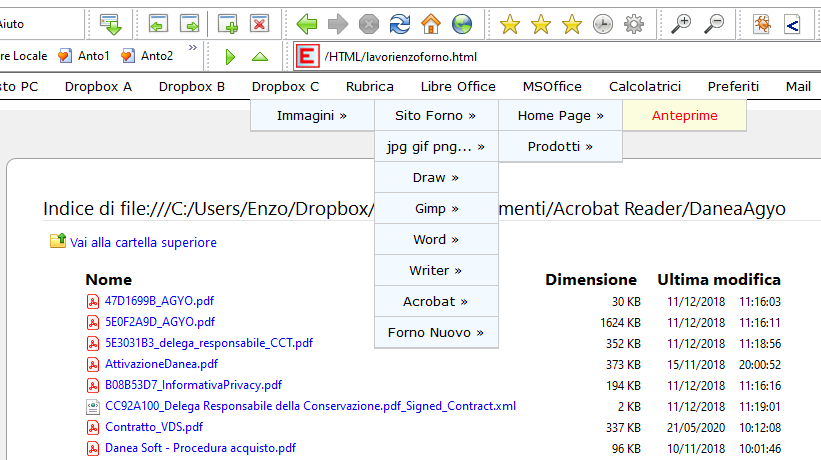Expand the Forno Nuovo submenu
821x460 pixels.
pyautogui.click(x=436, y=332)
